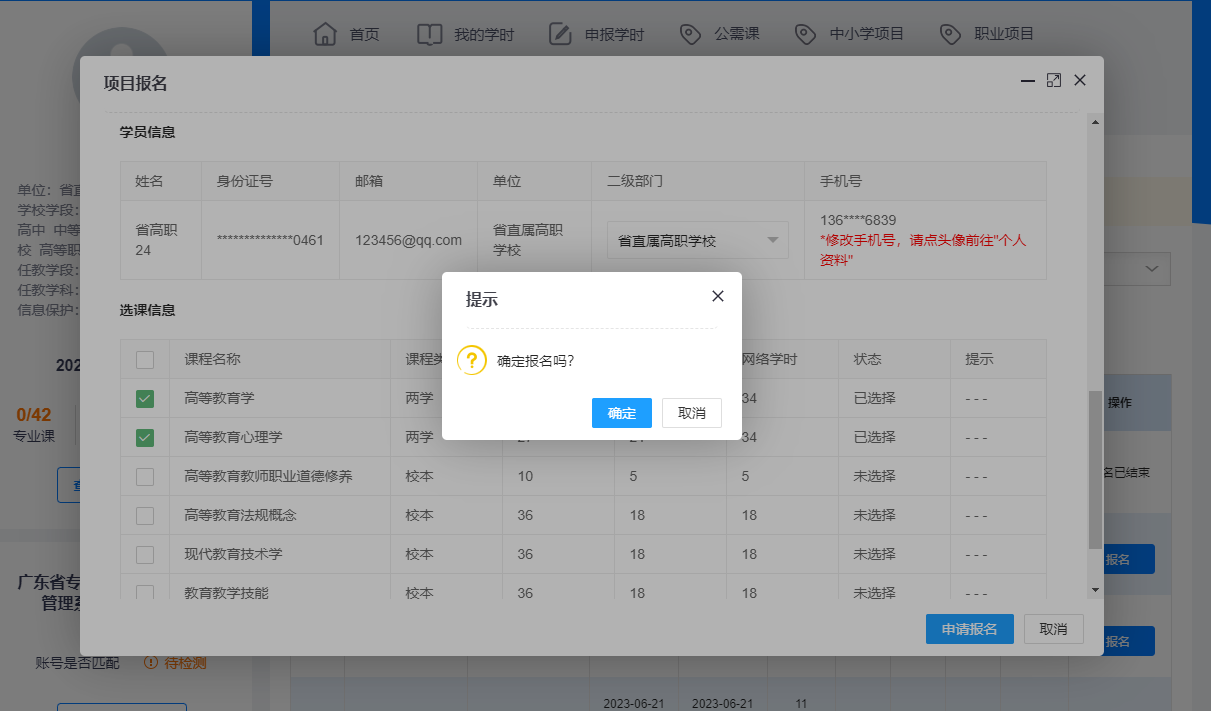1211x711 pixels.
Task: Go to the 申报学时 navigation item
Action: click(614, 34)
